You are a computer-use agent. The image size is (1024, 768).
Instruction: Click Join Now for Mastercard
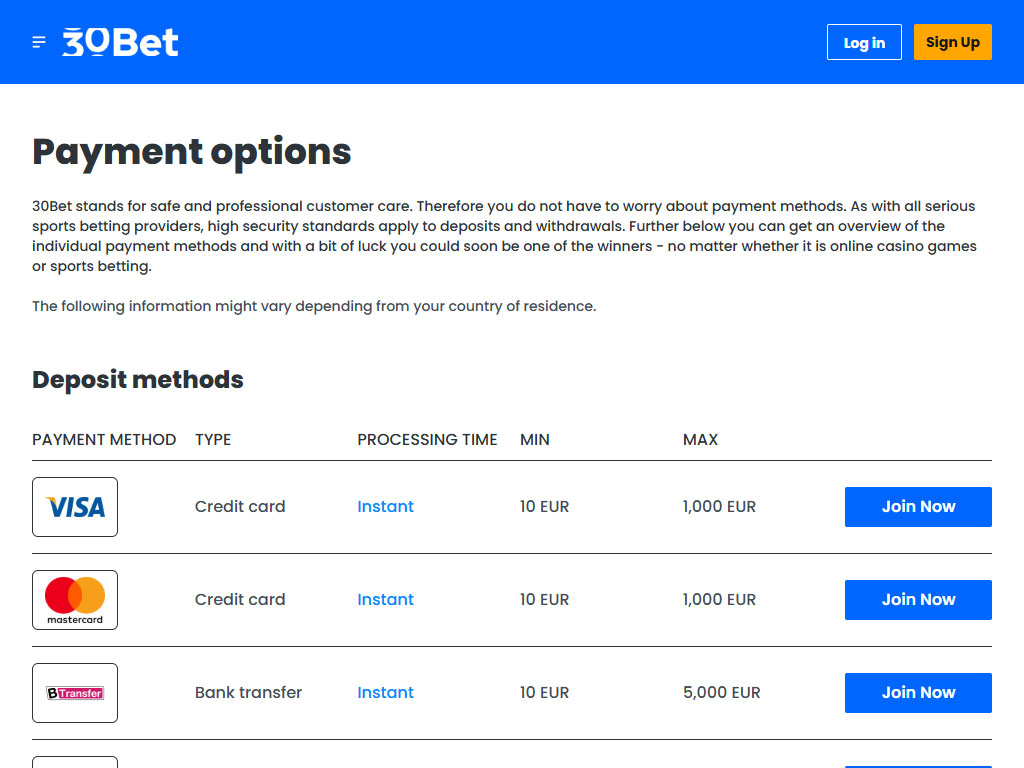(918, 600)
